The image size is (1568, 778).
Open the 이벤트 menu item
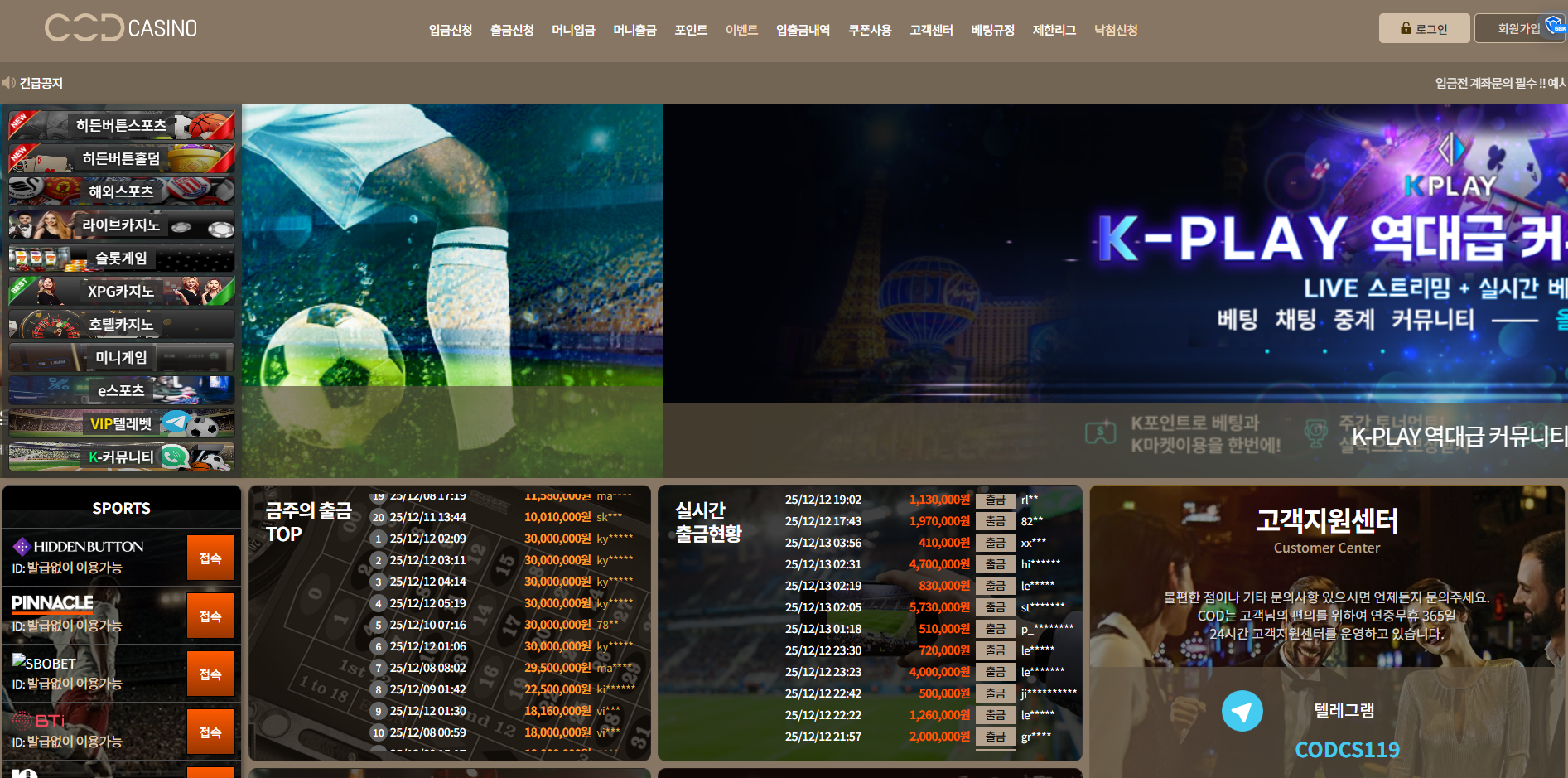click(x=741, y=31)
